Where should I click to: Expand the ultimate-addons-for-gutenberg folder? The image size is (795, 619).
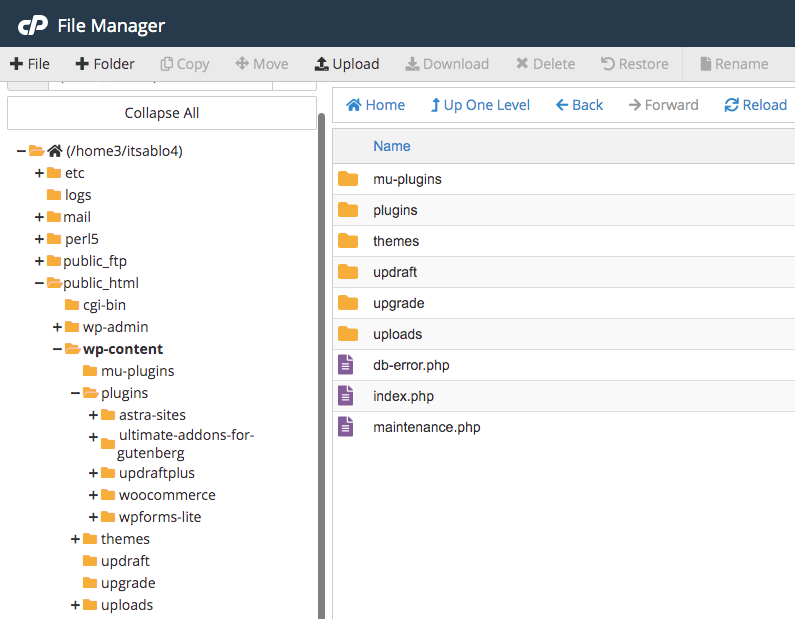pos(93,436)
